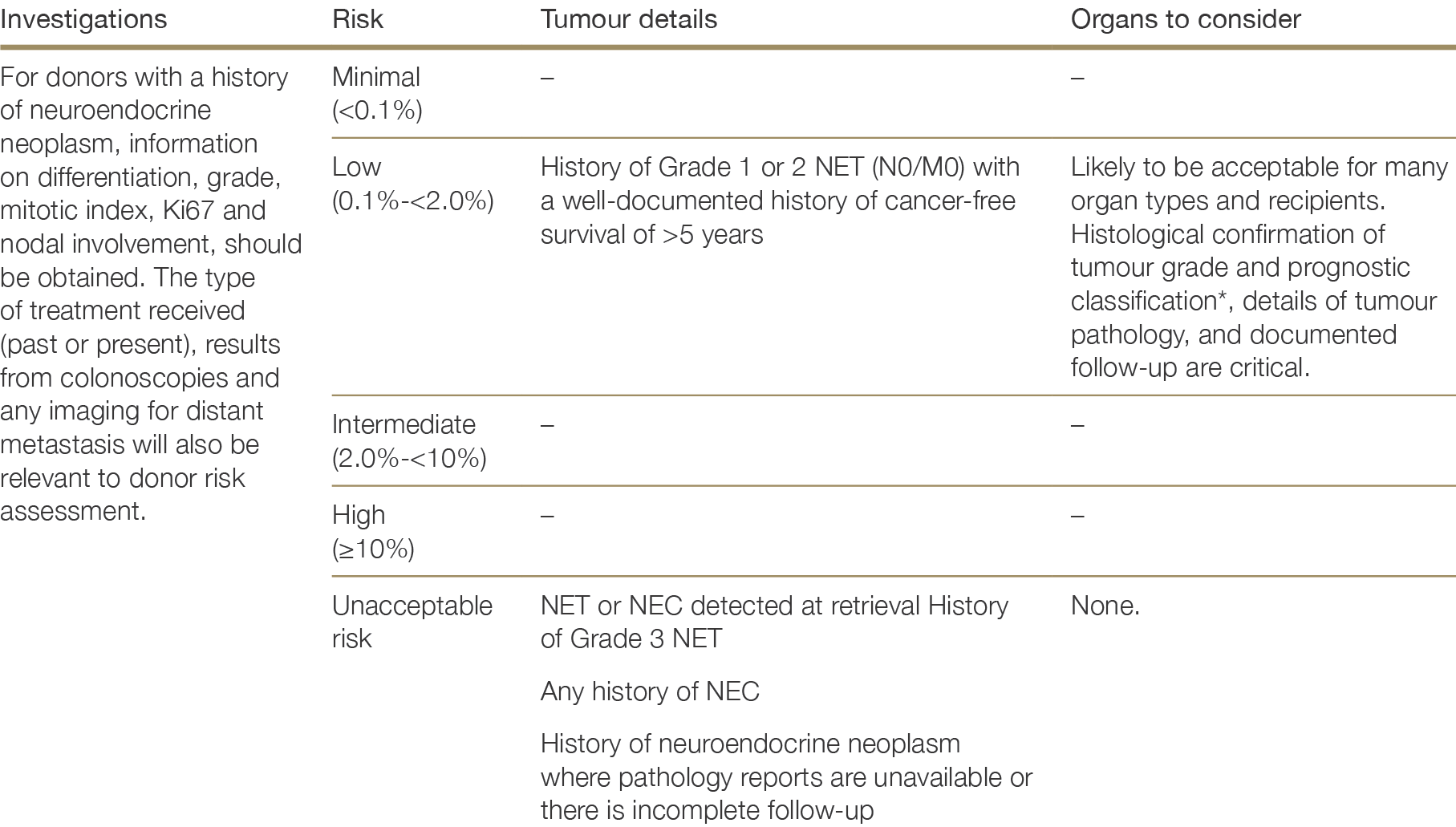This screenshot has width=1456, height=827.
Task: Click the Low (0.1%-<2.0%) risk cell
Action: (x=412, y=184)
